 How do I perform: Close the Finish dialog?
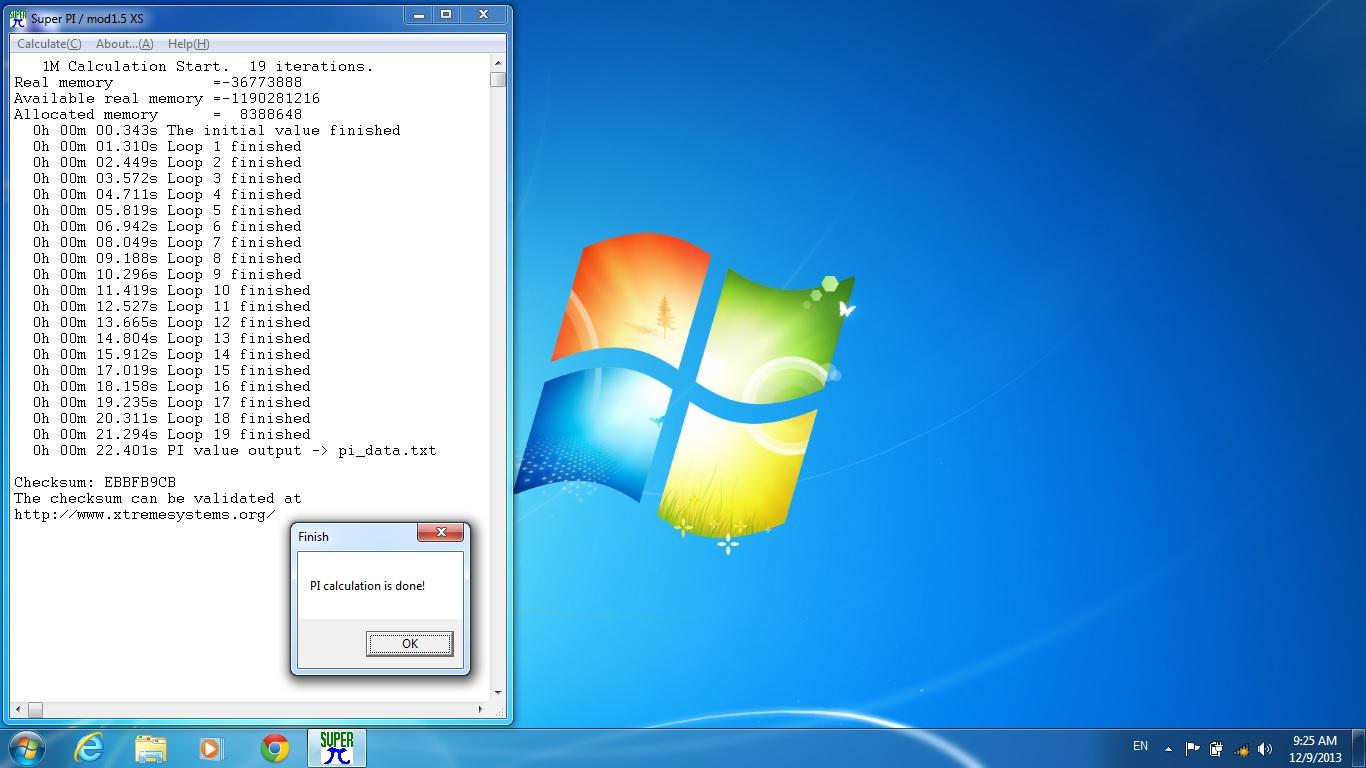[441, 533]
